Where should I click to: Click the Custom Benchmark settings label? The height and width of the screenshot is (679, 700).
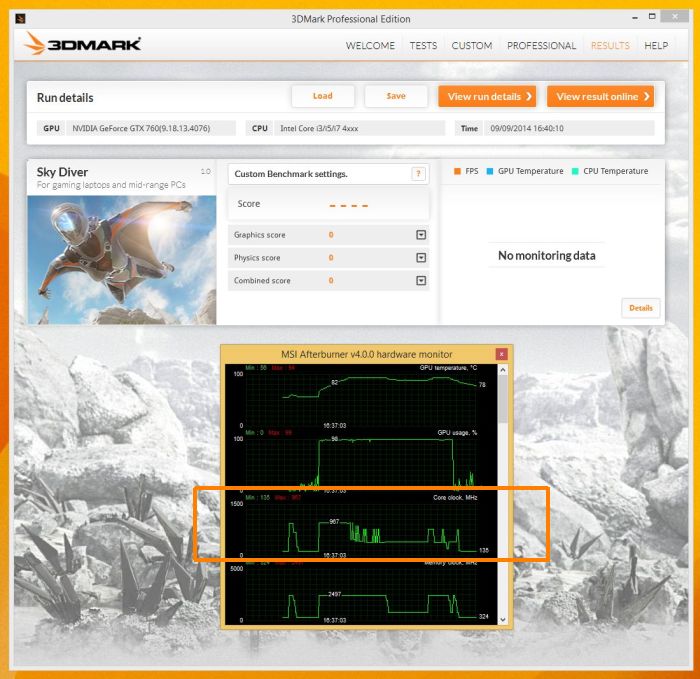[291, 174]
